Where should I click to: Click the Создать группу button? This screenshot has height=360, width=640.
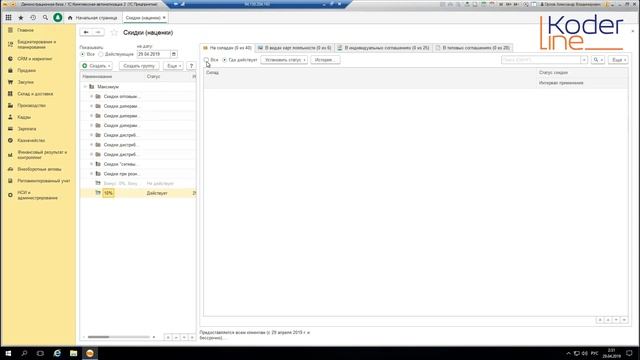point(139,66)
